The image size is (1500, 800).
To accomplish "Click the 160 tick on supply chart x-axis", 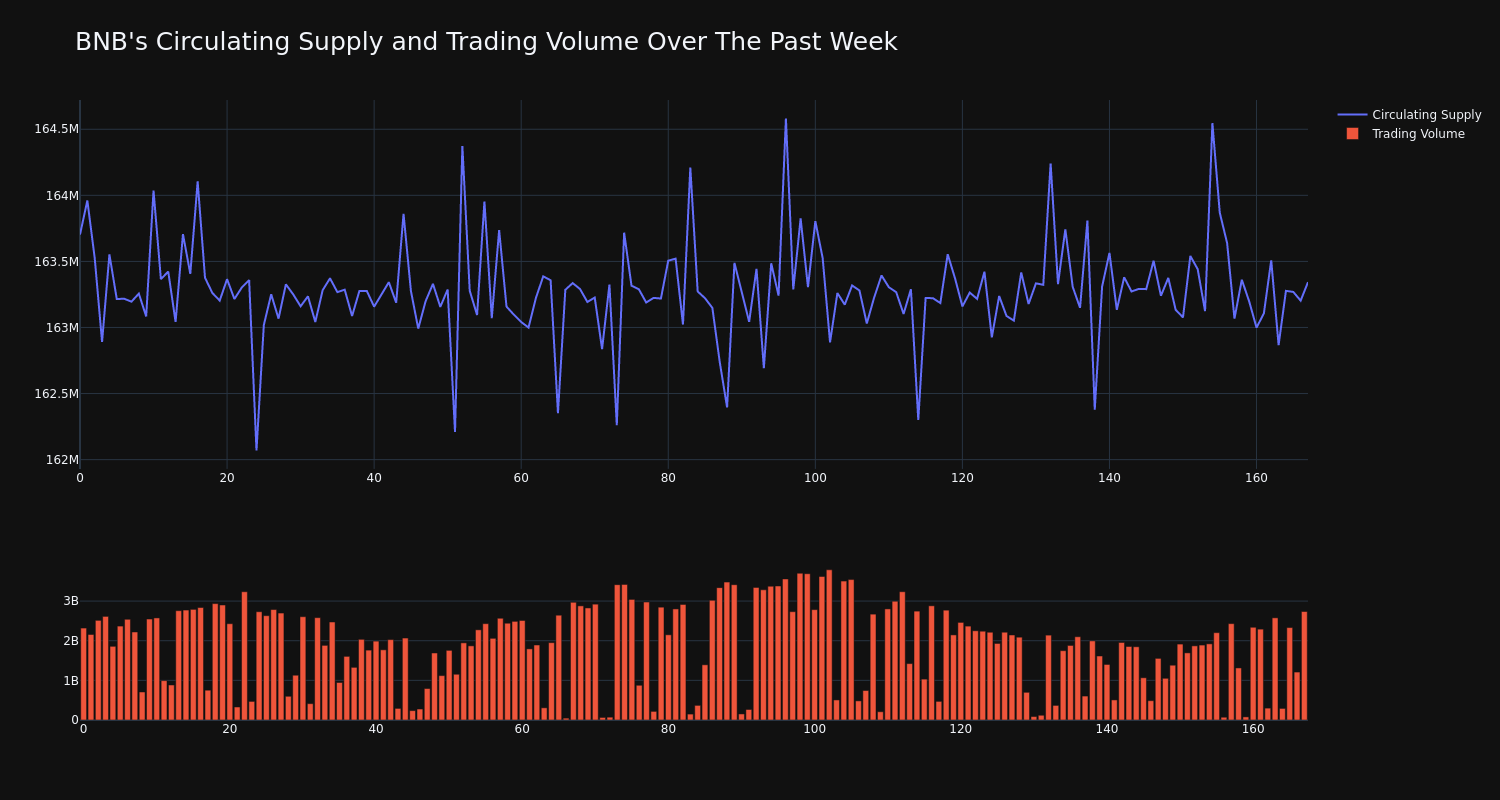I will coord(1256,478).
